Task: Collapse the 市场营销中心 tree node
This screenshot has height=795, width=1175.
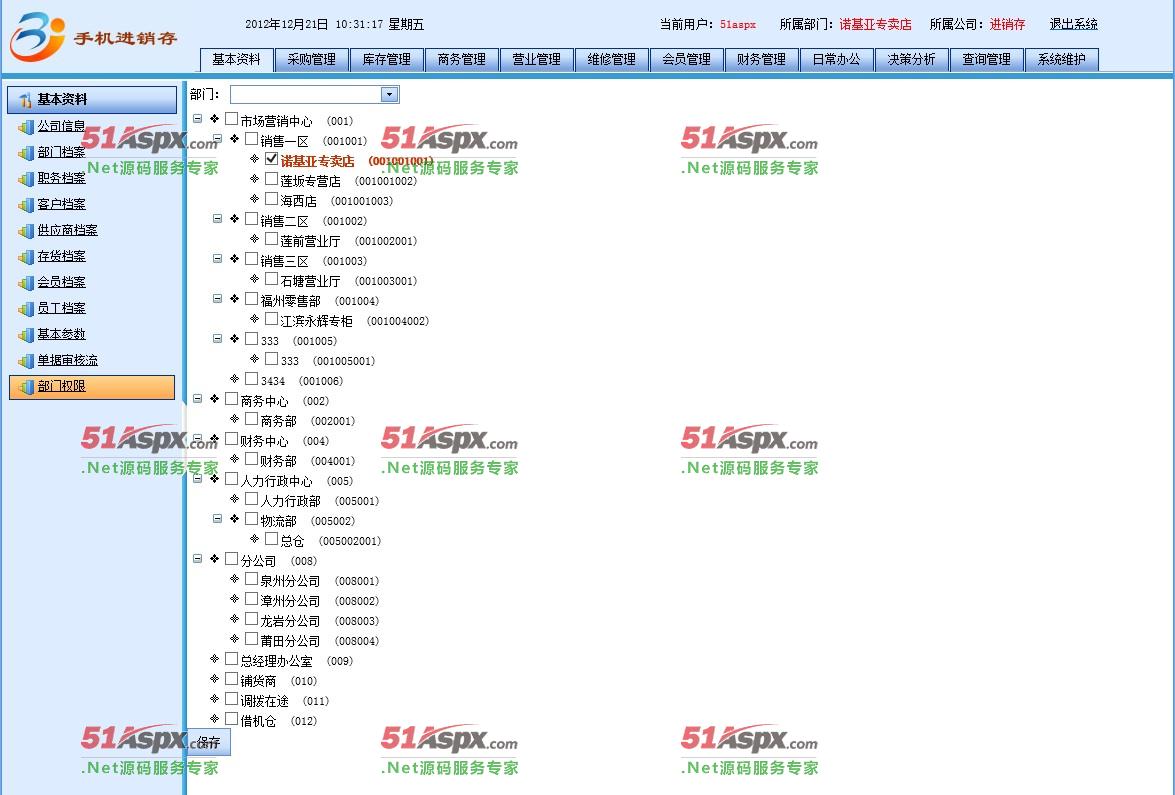Action: pyautogui.click(x=197, y=119)
